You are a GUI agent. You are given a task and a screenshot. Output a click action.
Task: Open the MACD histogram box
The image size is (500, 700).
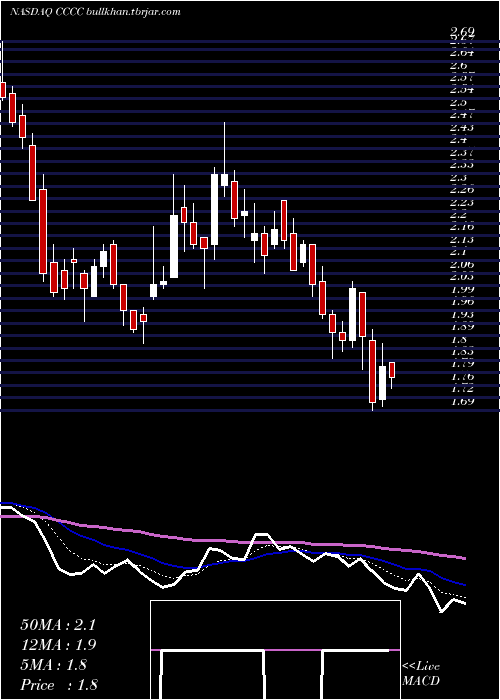point(275,650)
